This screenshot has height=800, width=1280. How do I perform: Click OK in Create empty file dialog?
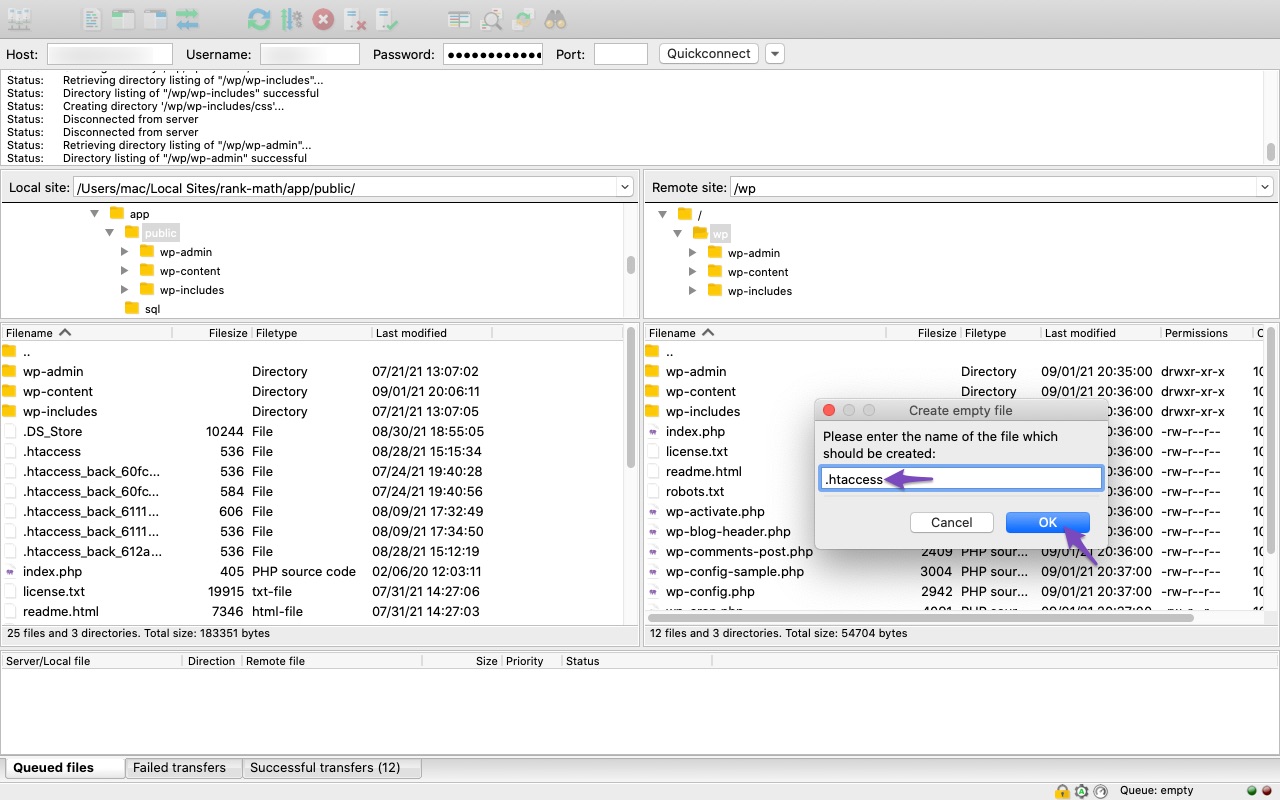1048,522
